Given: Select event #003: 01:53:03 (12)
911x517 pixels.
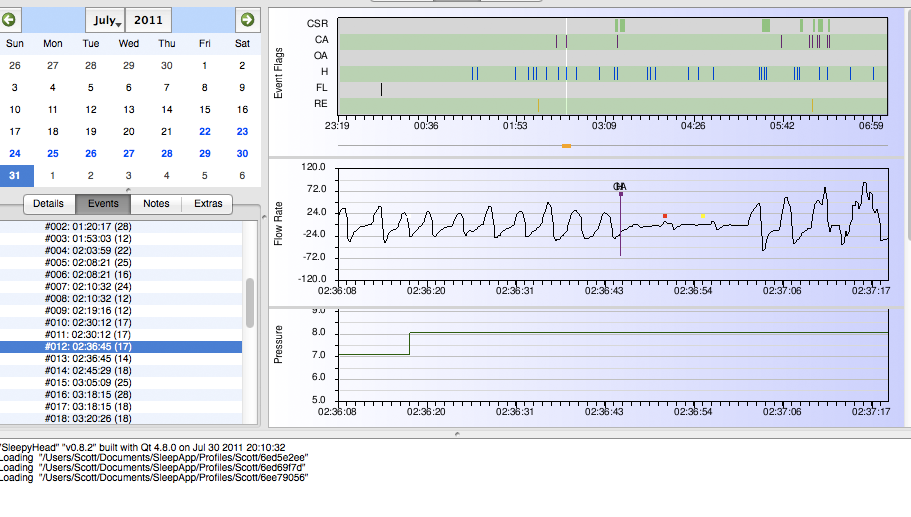Looking at the screenshot, I should click(x=121, y=239).
